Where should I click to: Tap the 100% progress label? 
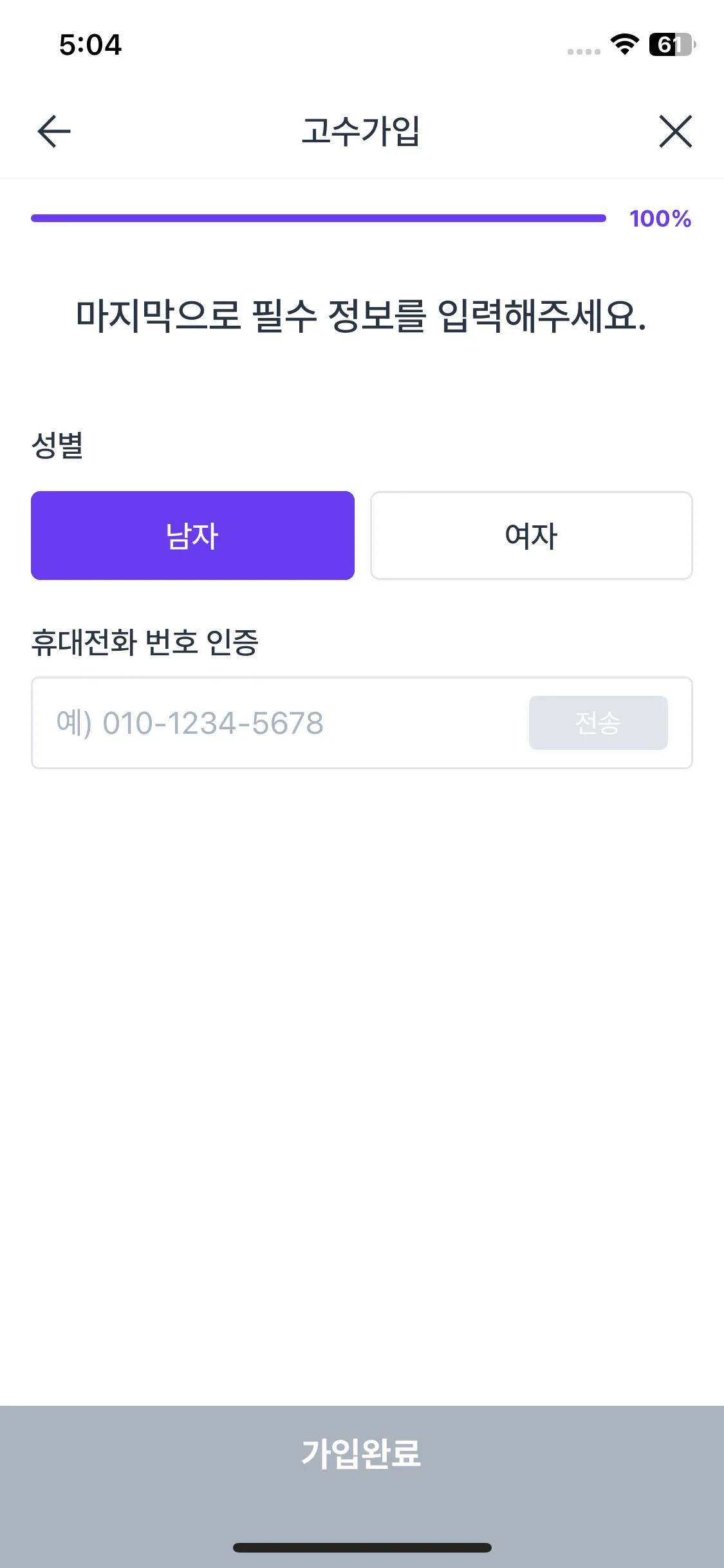pos(660,219)
